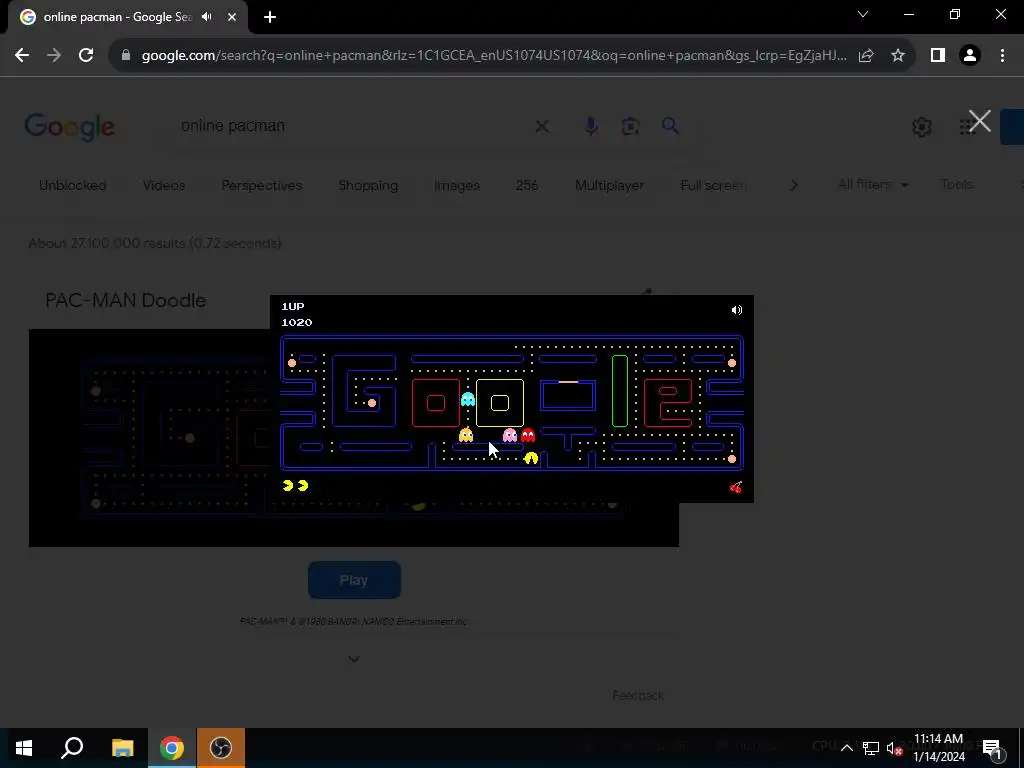Image resolution: width=1024 pixels, height=768 pixels.
Task: Click the search field containing online pacman
Action: 353,125
